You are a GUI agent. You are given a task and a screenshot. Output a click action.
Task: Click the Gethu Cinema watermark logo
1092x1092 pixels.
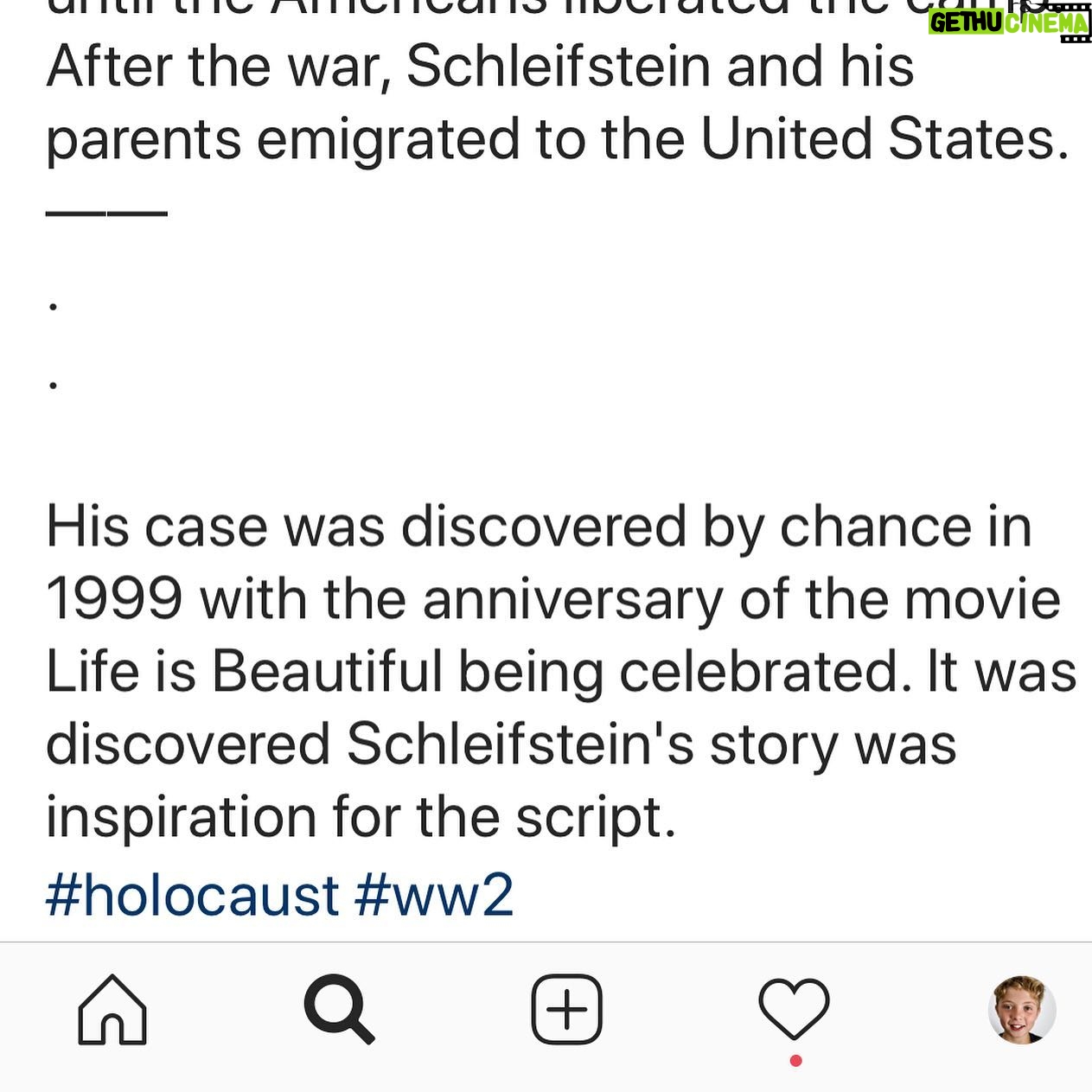point(1008,22)
